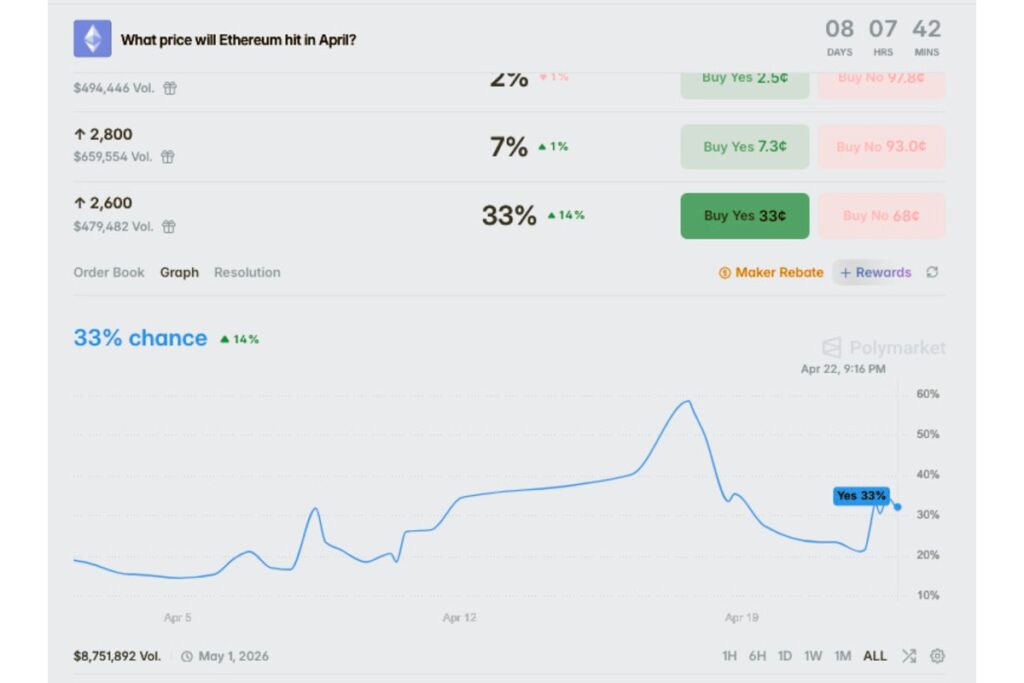Click the Rewards button

876,272
